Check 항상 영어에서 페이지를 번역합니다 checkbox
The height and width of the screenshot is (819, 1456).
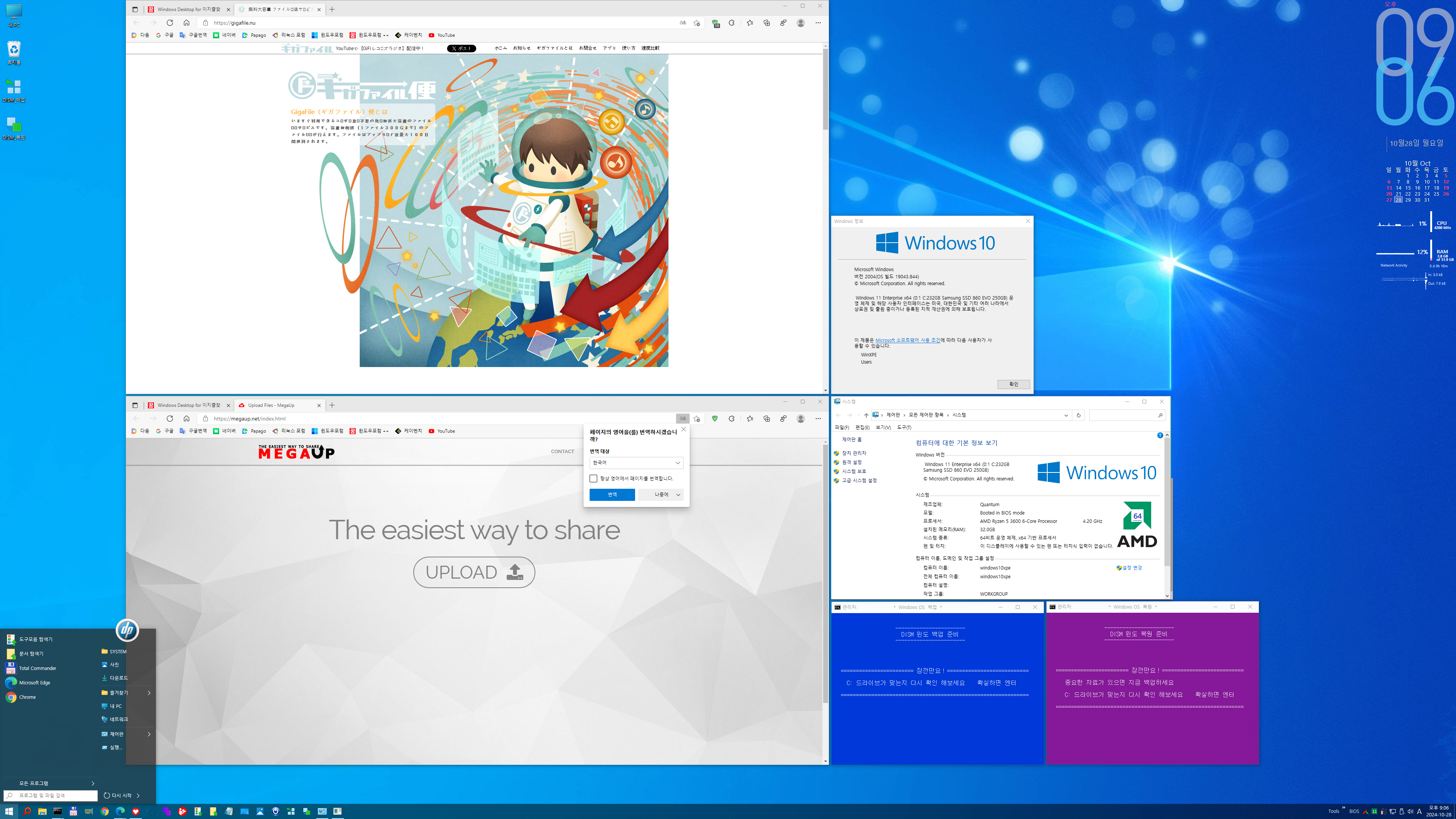(x=593, y=479)
